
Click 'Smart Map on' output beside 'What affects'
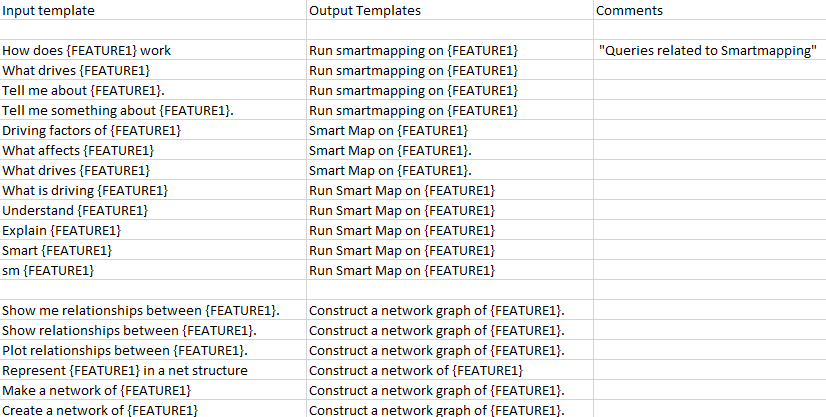450,150
